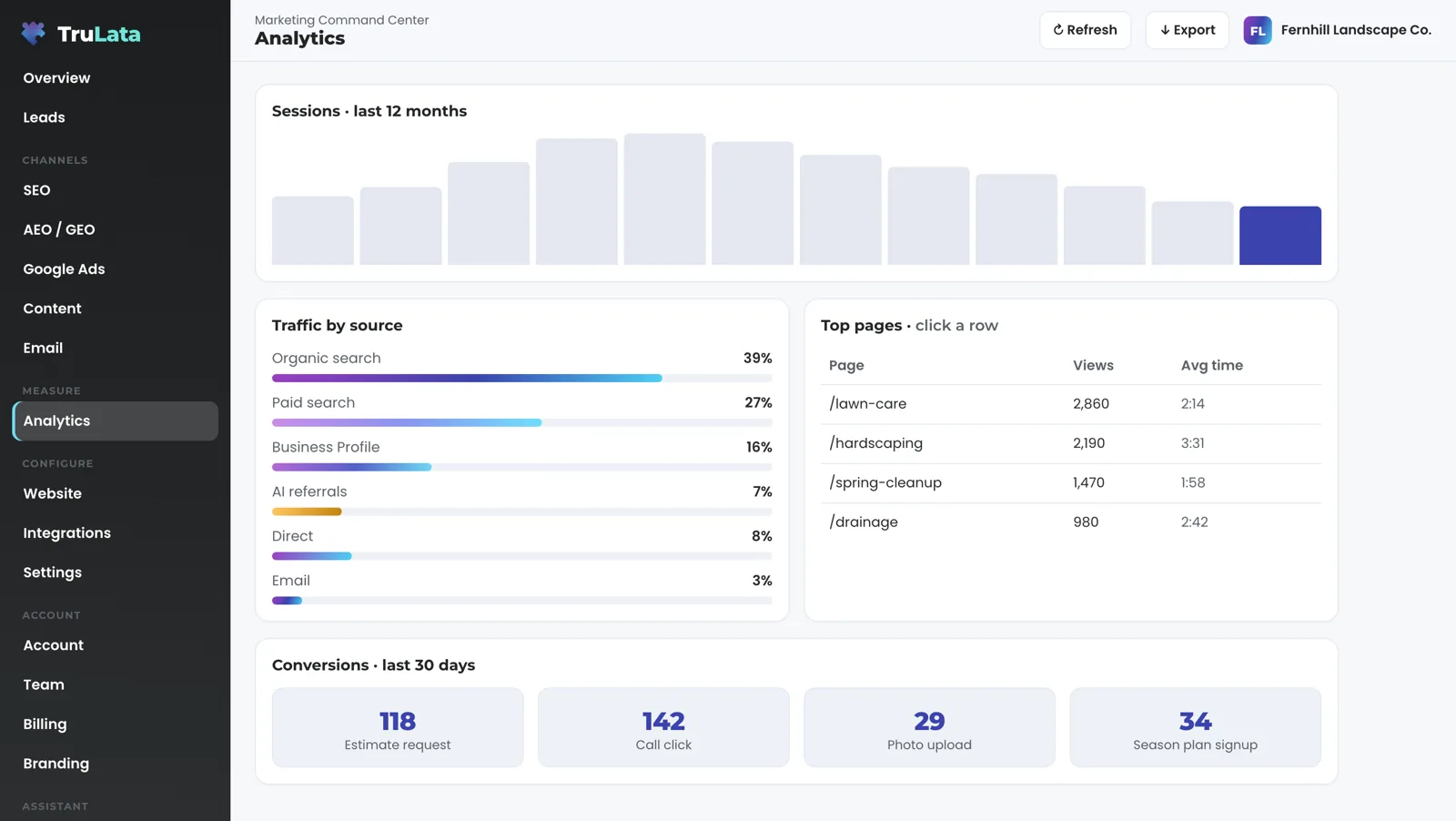Viewport: 1456px width, 821px height.
Task: Select the /hardscaping page row
Action: pos(1071,443)
